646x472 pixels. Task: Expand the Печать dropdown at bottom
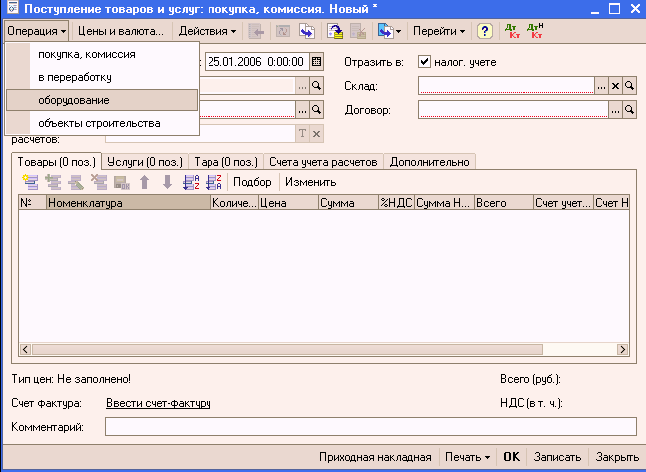tap(468, 456)
